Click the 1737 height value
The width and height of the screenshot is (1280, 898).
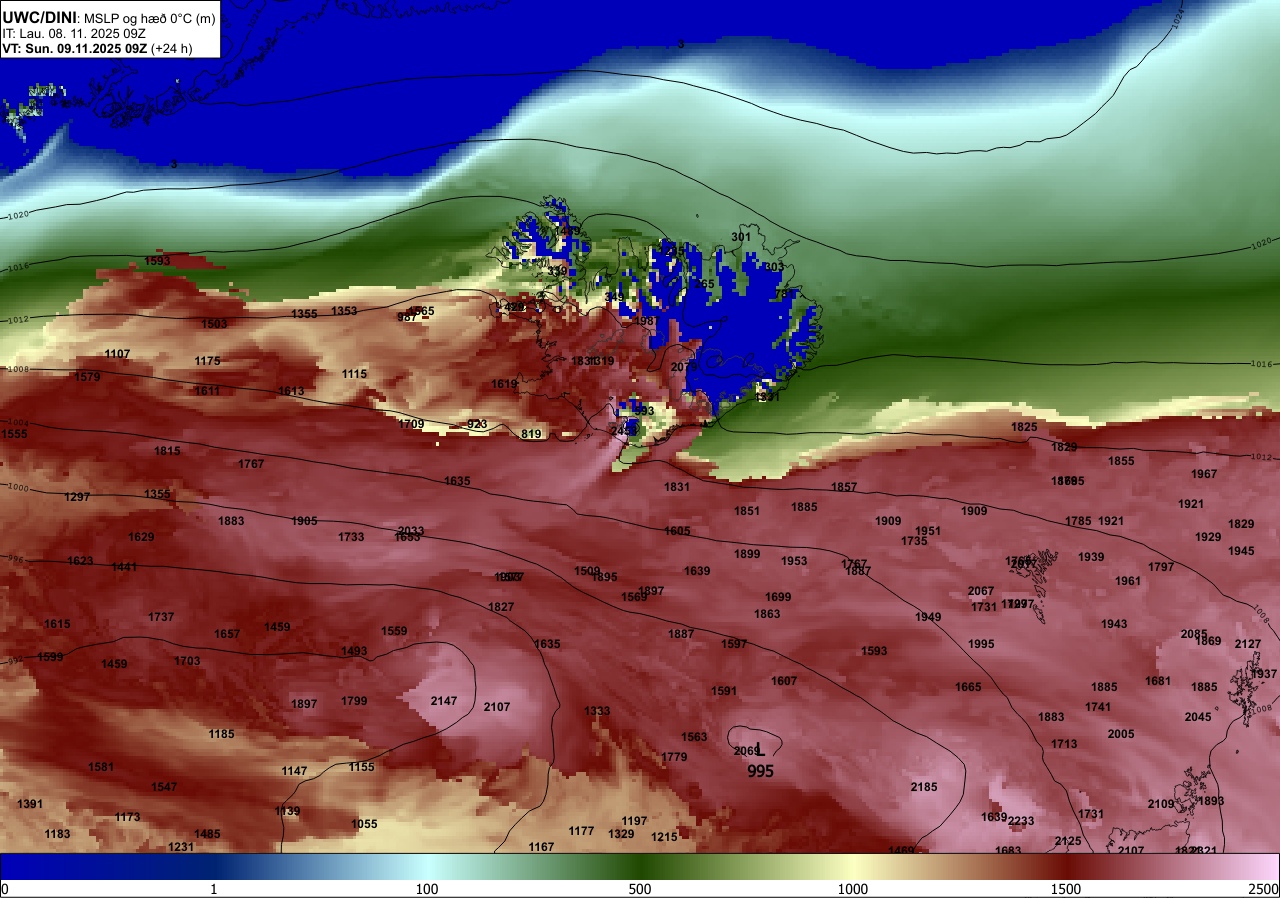pos(161,617)
